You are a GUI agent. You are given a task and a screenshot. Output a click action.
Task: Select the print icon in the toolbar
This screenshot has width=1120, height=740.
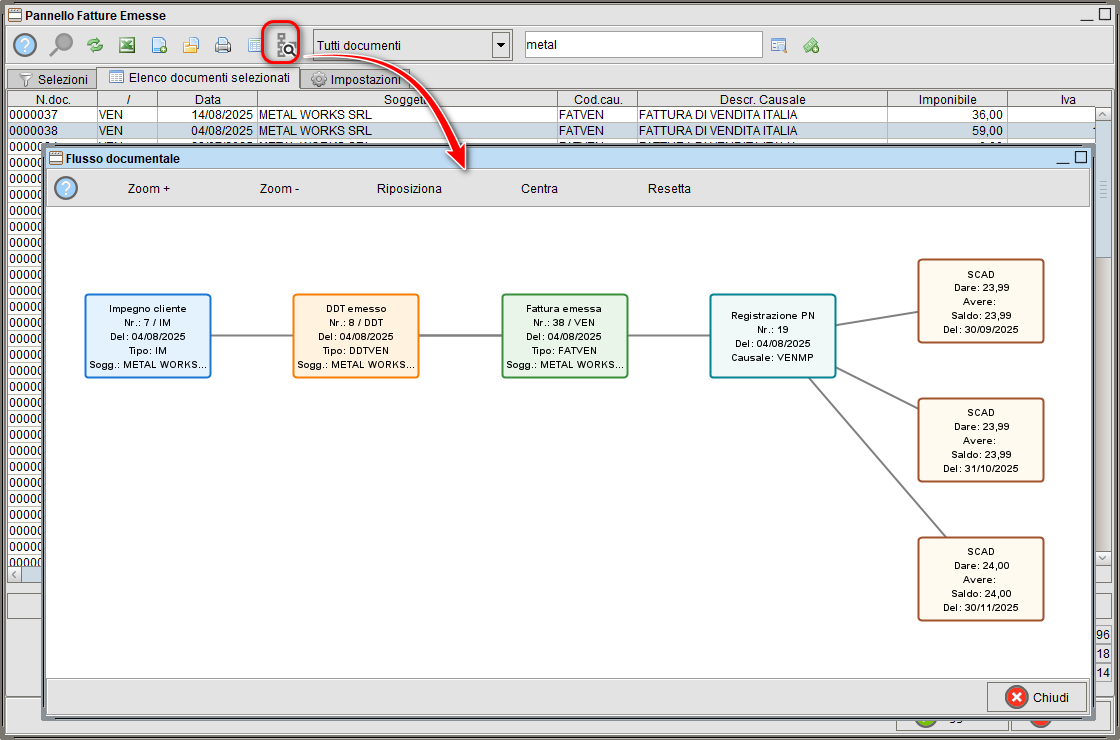tap(222, 44)
